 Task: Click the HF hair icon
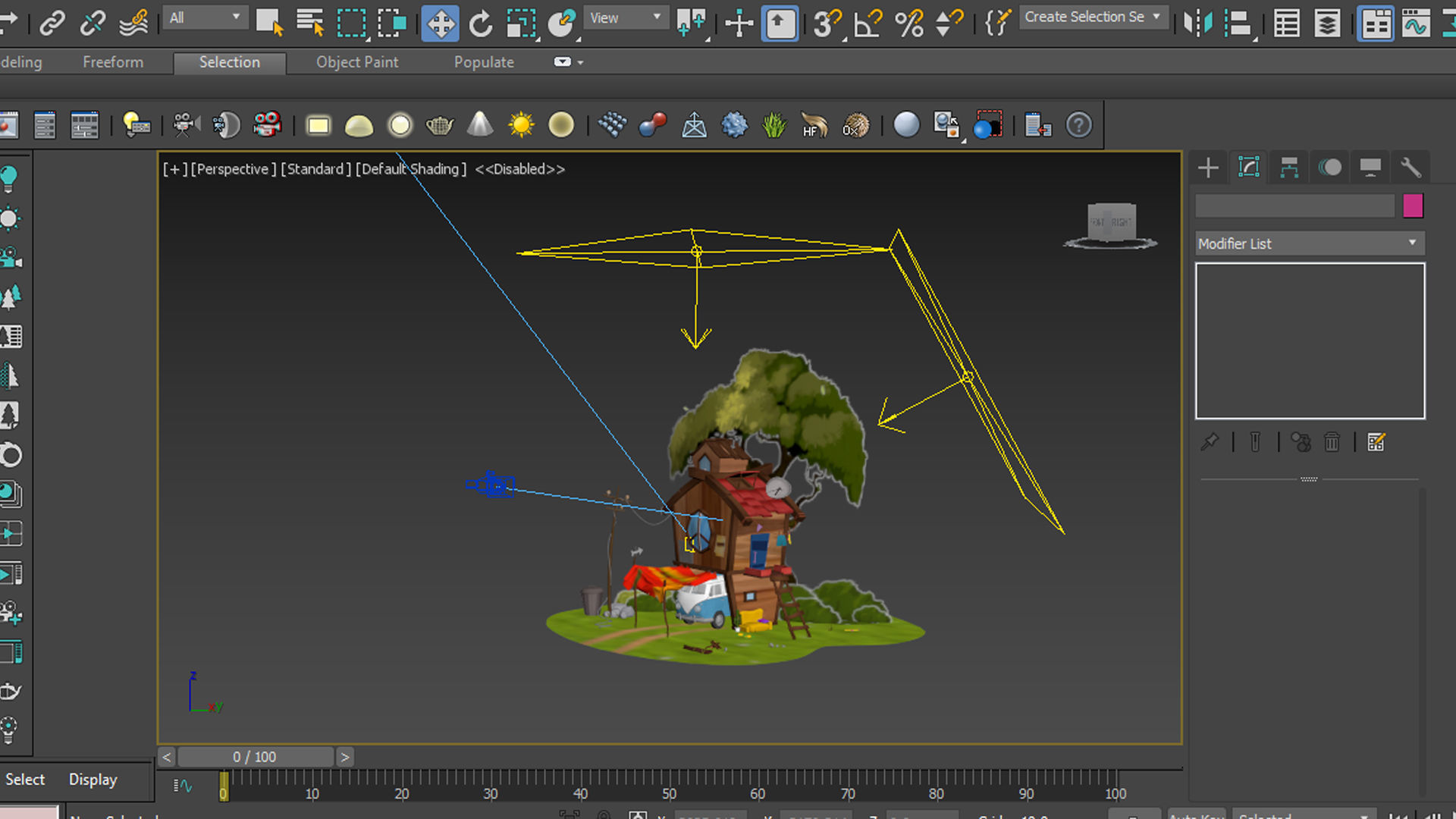[x=814, y=124]
